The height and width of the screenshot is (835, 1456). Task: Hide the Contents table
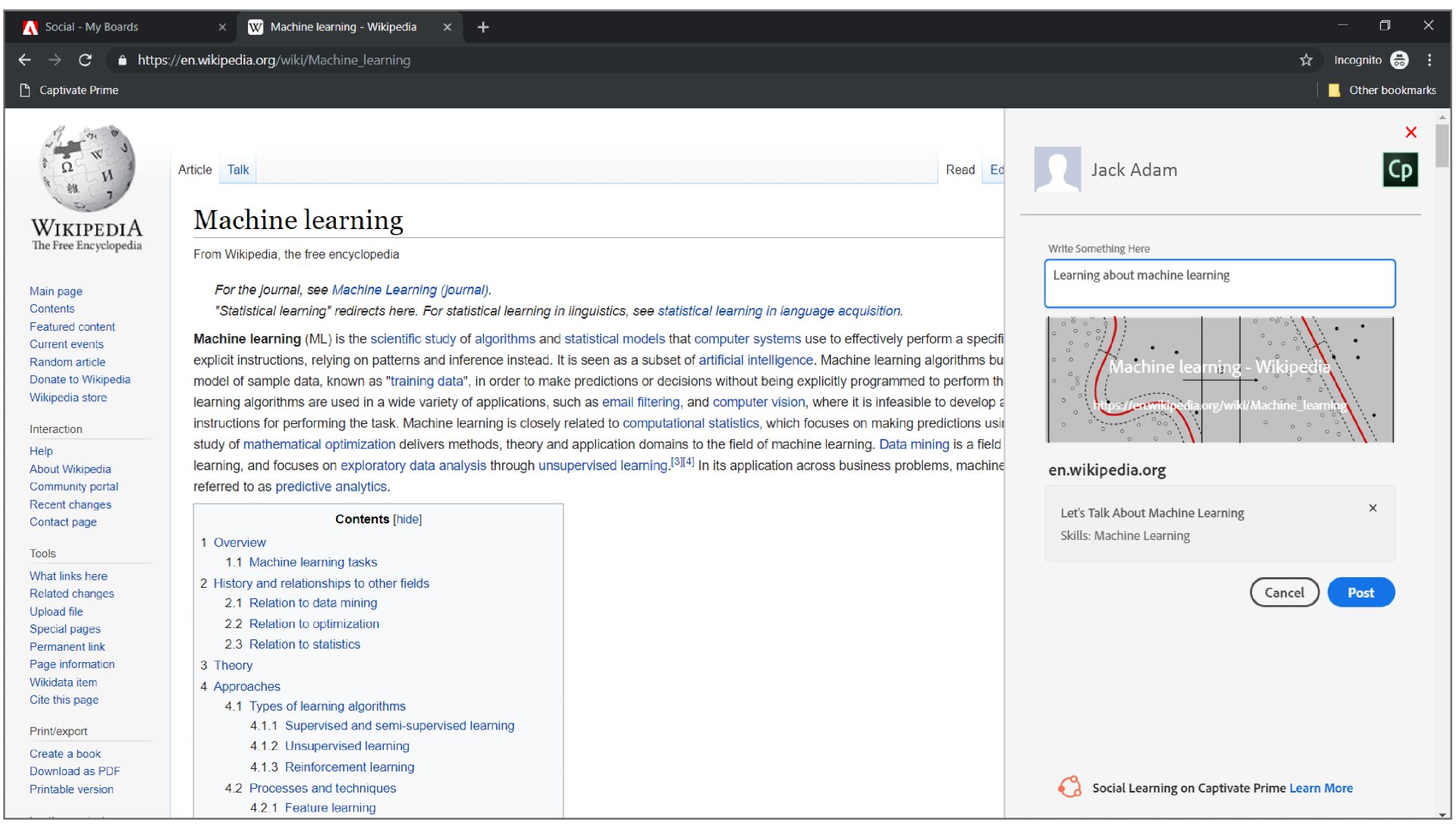pyautogui.click(x=407, y=520)
